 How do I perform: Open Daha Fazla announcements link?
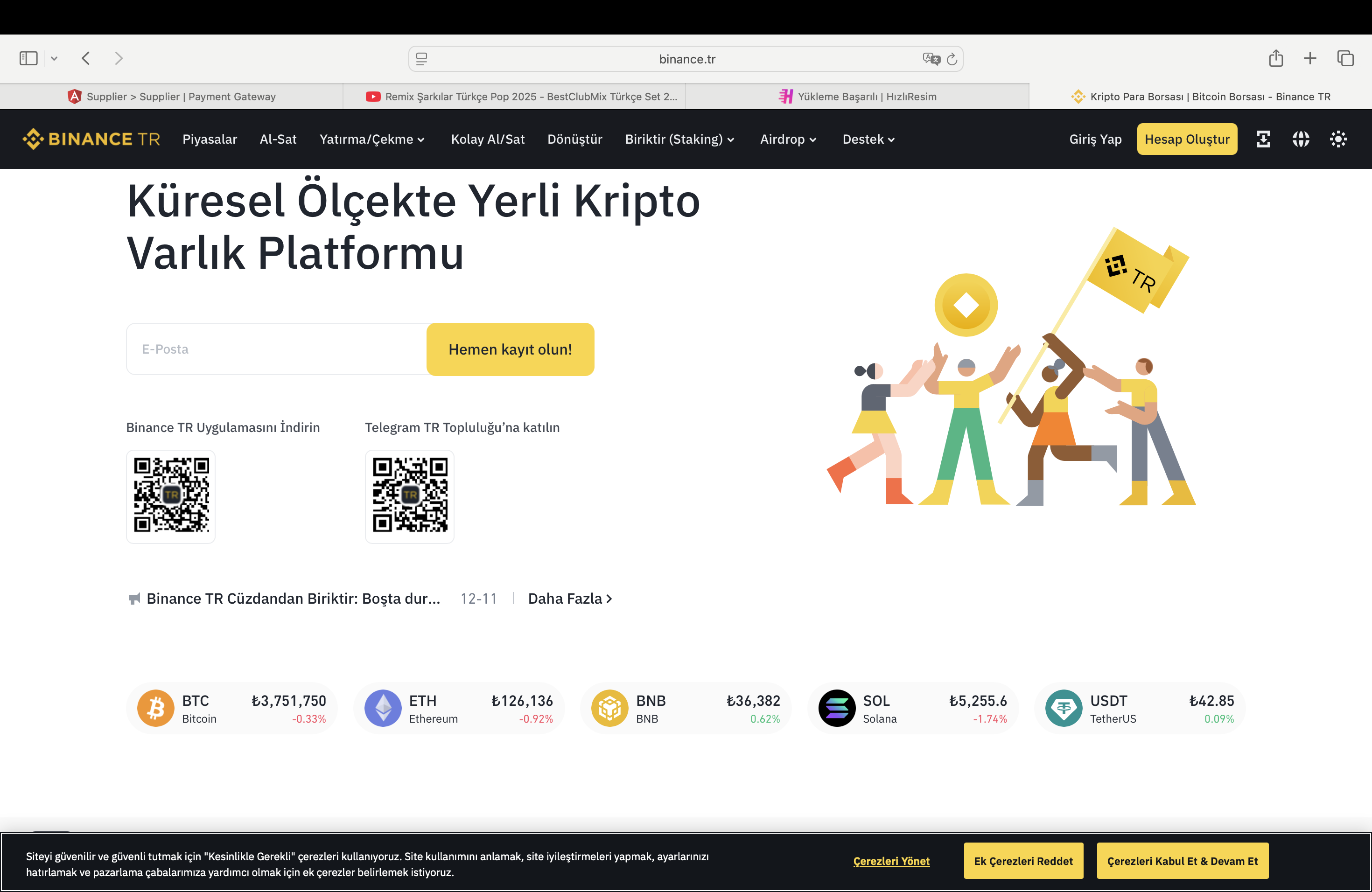coord(570,599)
